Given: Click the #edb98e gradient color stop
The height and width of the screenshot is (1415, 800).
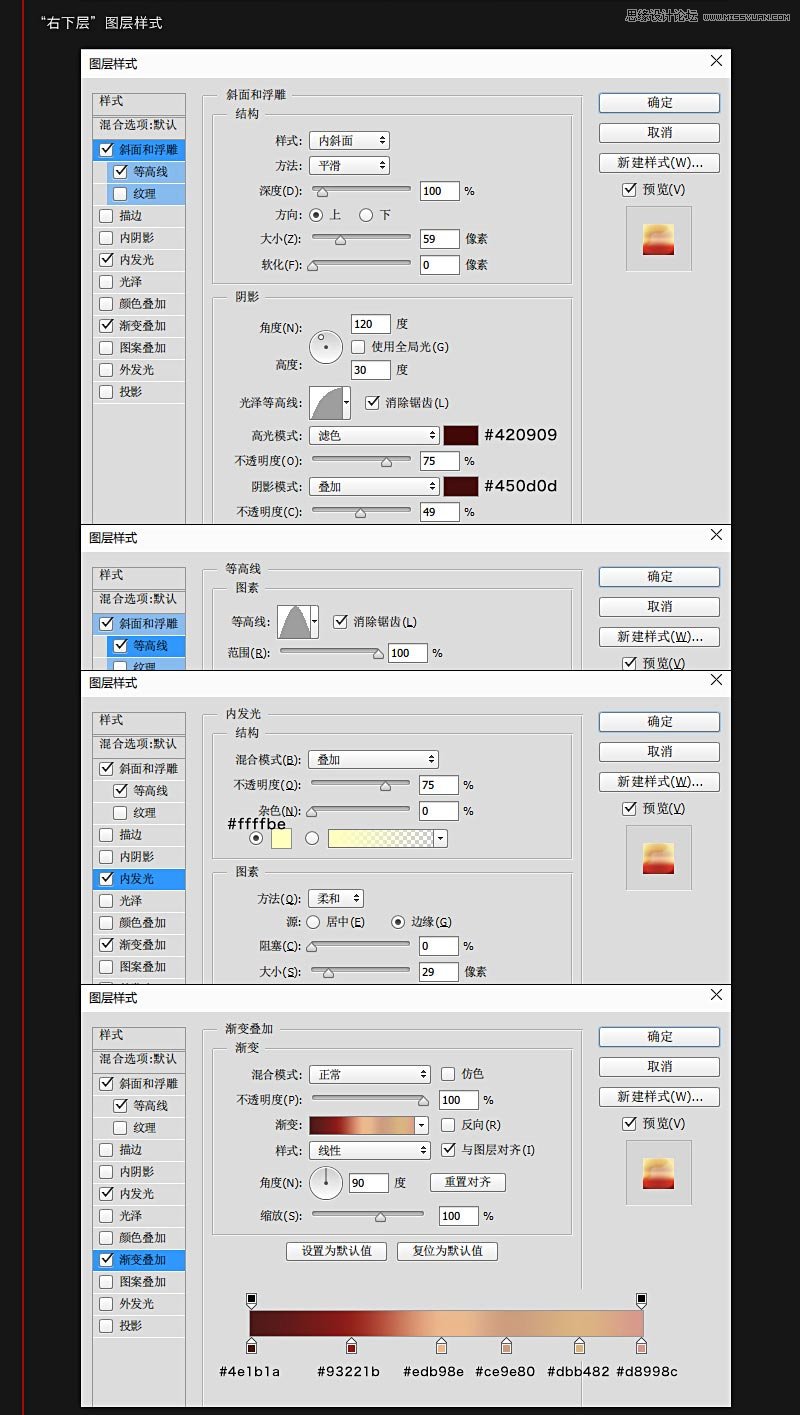Looking at the screenshot, I should [x=441, y=1346].
